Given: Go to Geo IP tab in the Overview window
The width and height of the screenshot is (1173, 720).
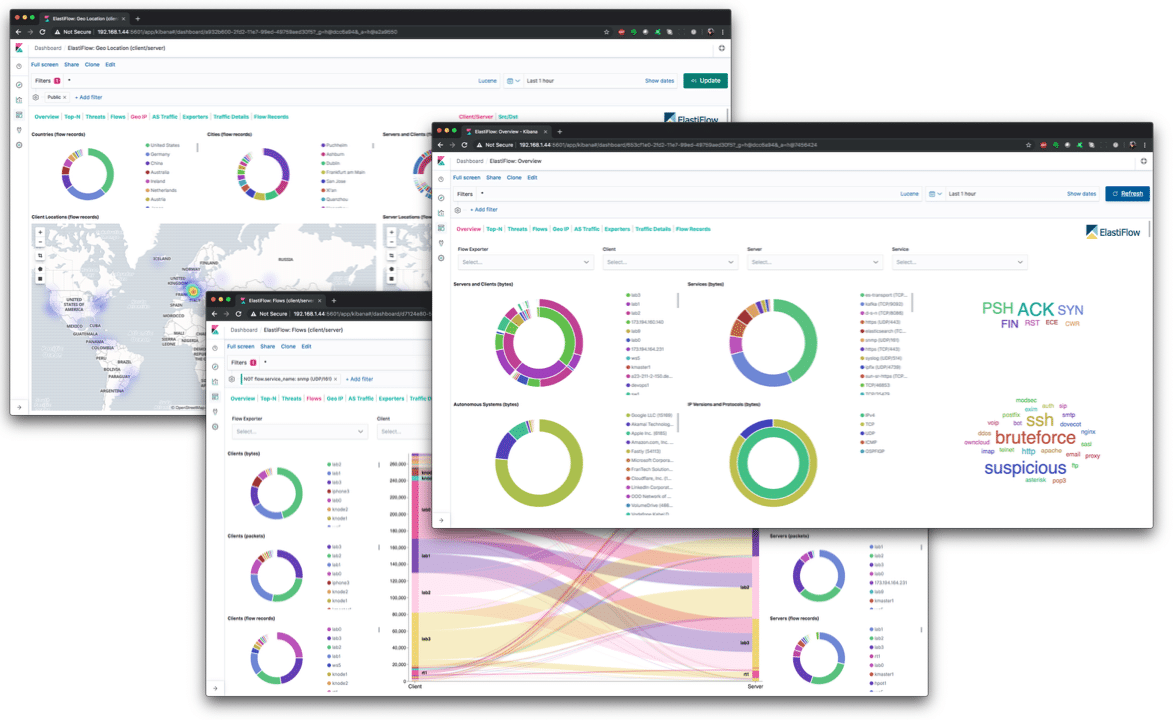Looking at the screenshot, I should pyautogui.click(x=561, y=229).
